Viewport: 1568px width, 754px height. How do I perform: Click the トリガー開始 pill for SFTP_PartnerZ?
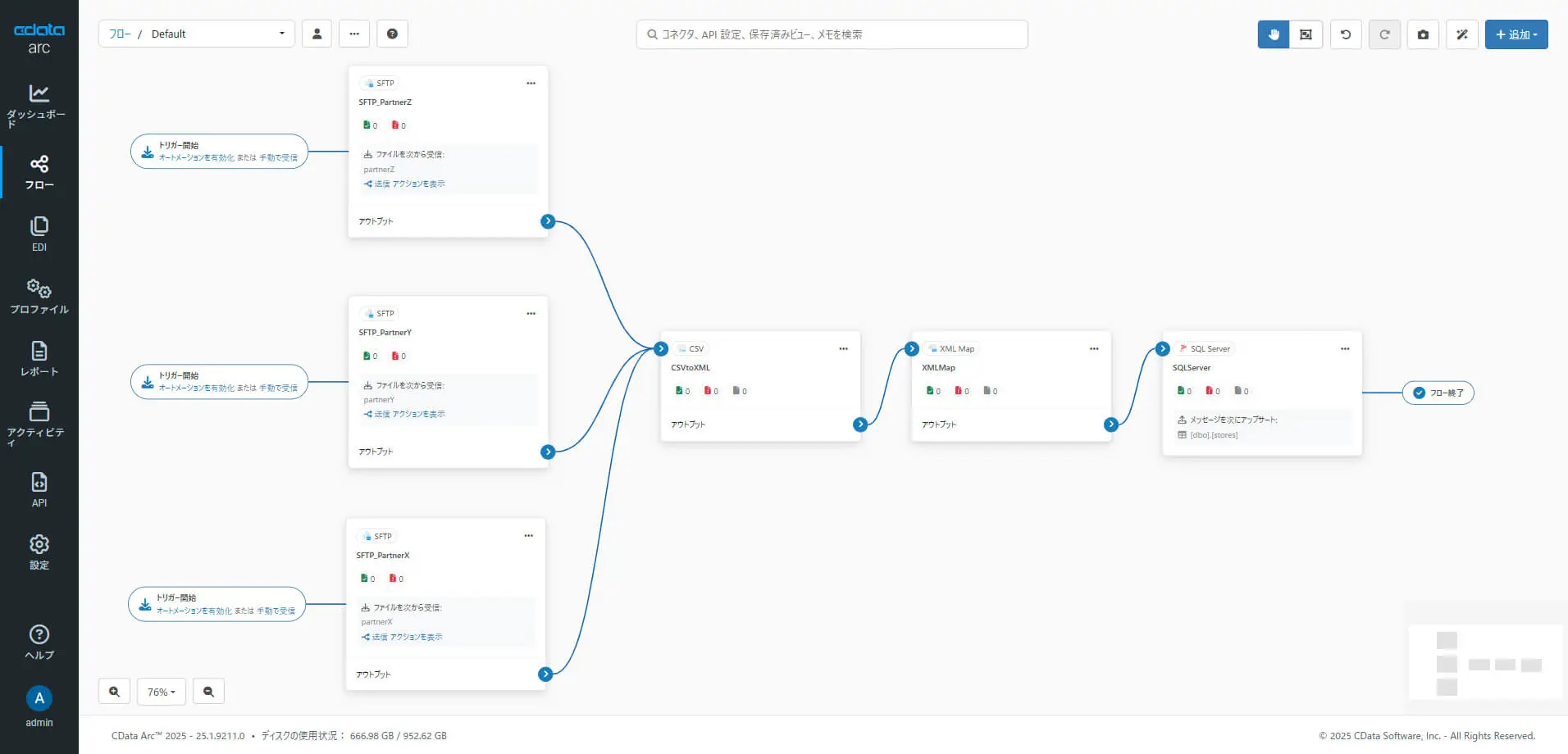[x=219, y=151]
